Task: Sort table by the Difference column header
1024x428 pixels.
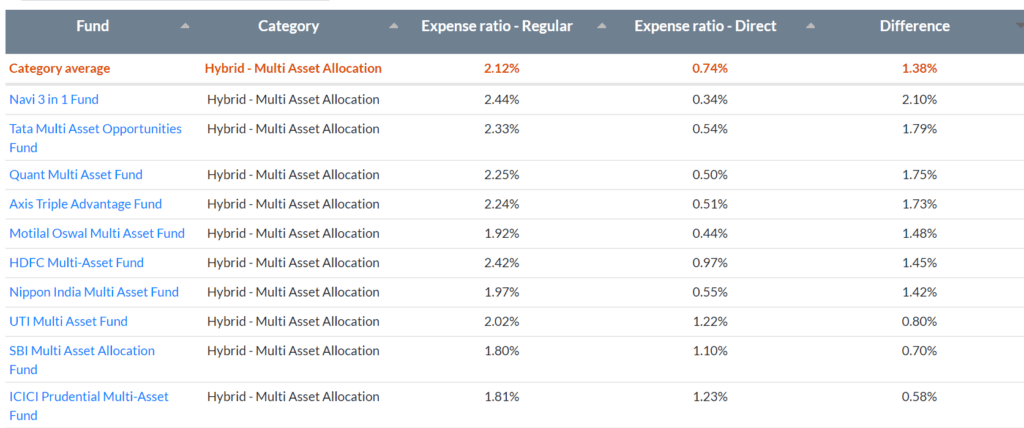Action: [x=914, y=27]
